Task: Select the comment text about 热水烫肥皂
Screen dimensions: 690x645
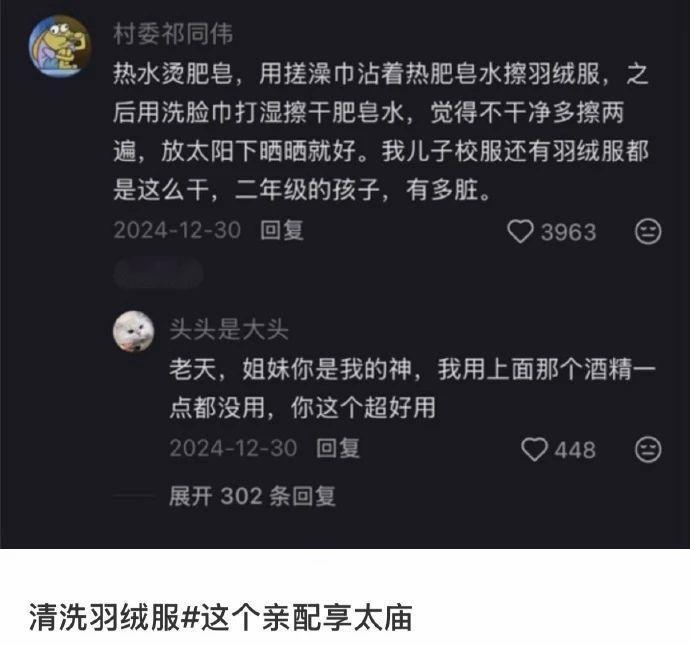Action: [x=381, y=132]
